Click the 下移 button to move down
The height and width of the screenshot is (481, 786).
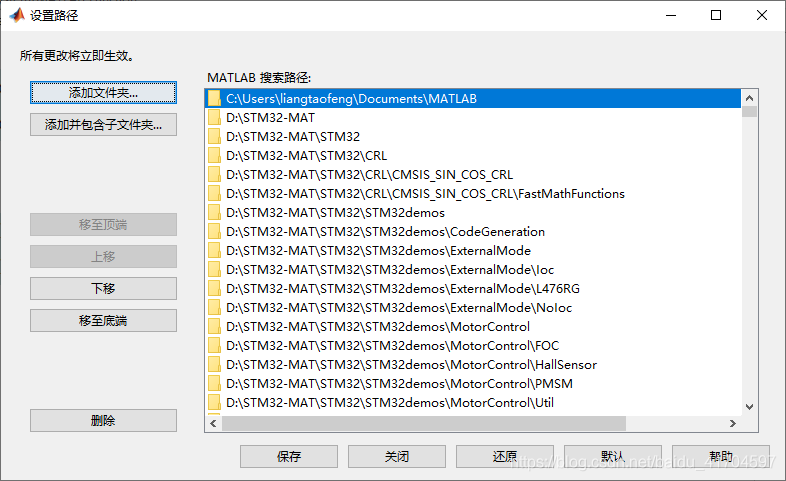[x=103, y=288]
